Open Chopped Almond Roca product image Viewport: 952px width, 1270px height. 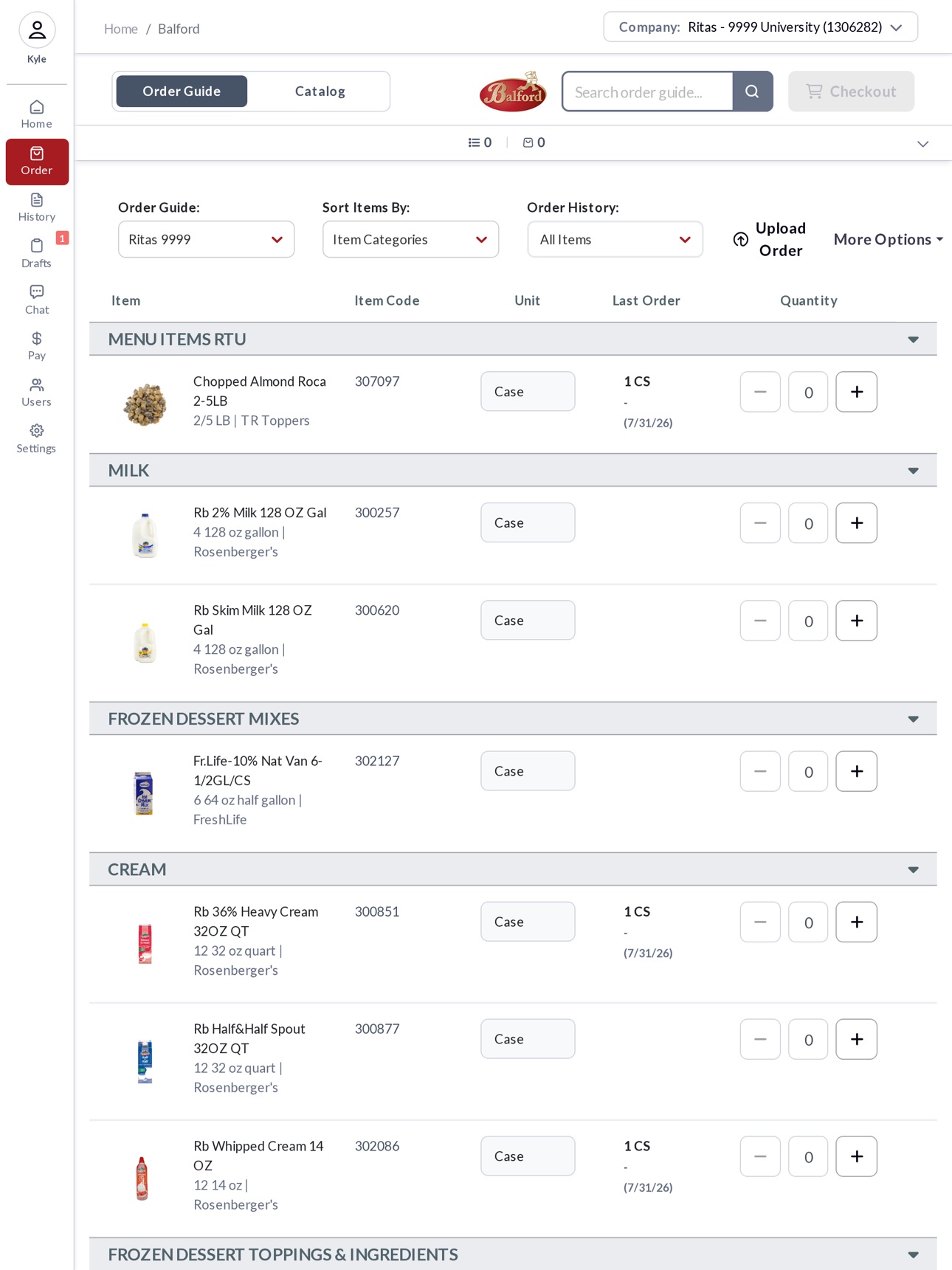click(x=145, y=404)
